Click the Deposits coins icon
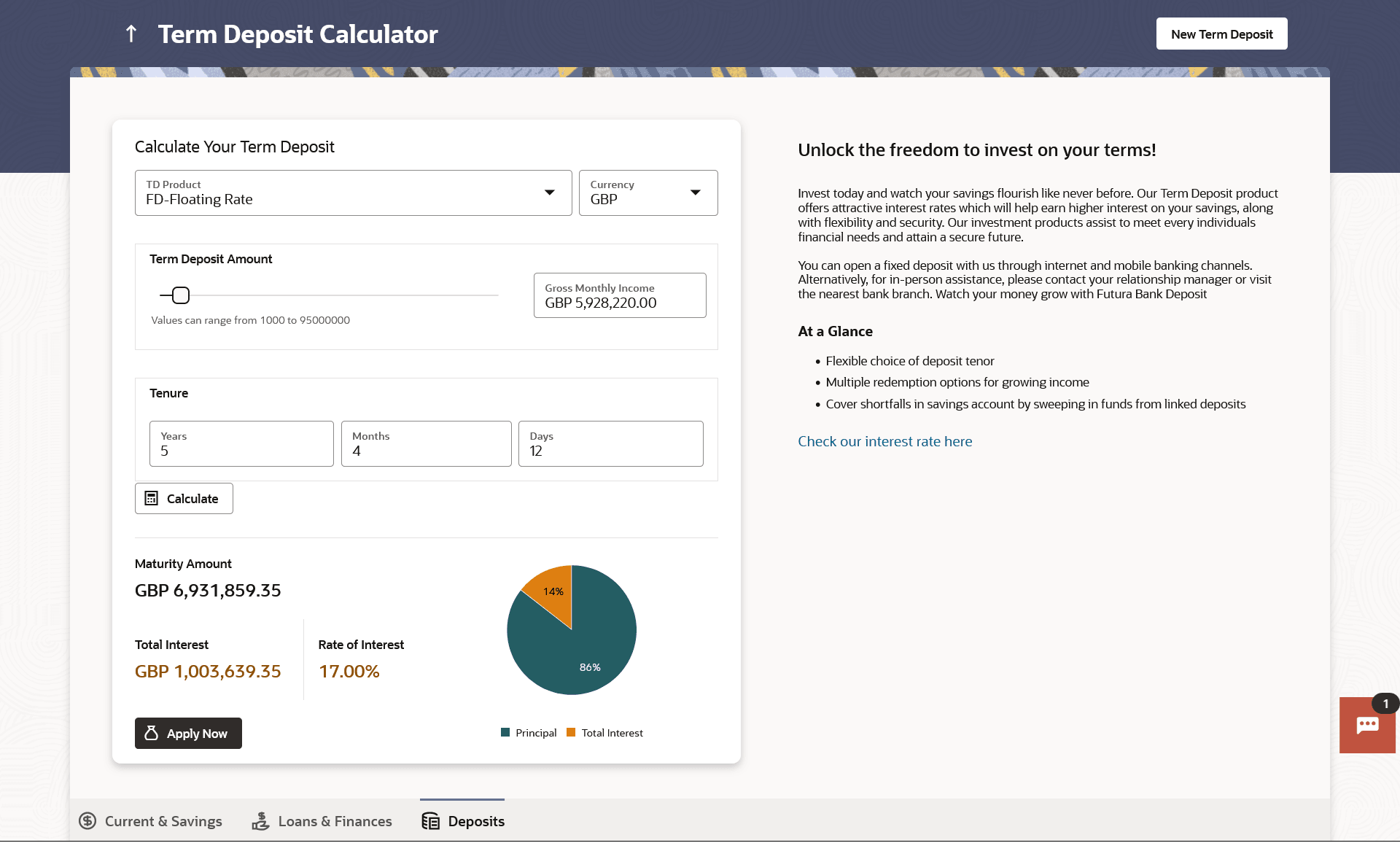This screenshot has height=843, width=1400. click(x=431, y=821)
